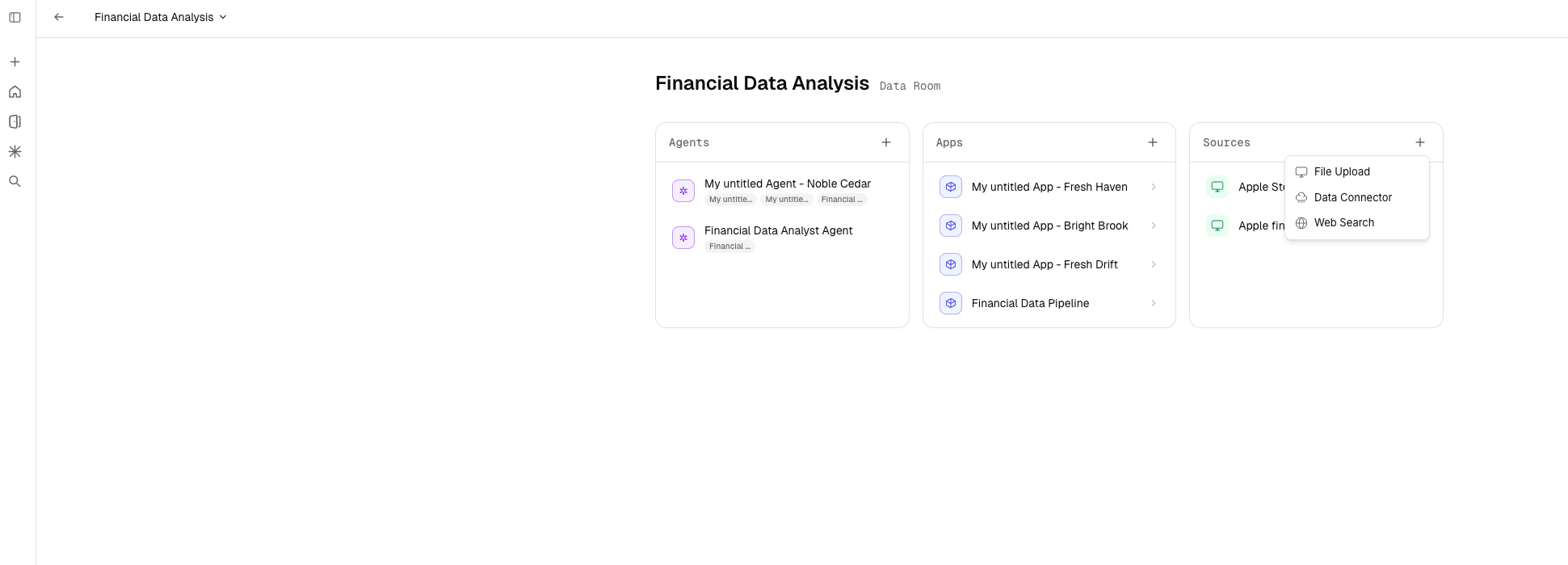
Task: Select Web Search in the sources menu
Action: click(x=1343, y=222)
